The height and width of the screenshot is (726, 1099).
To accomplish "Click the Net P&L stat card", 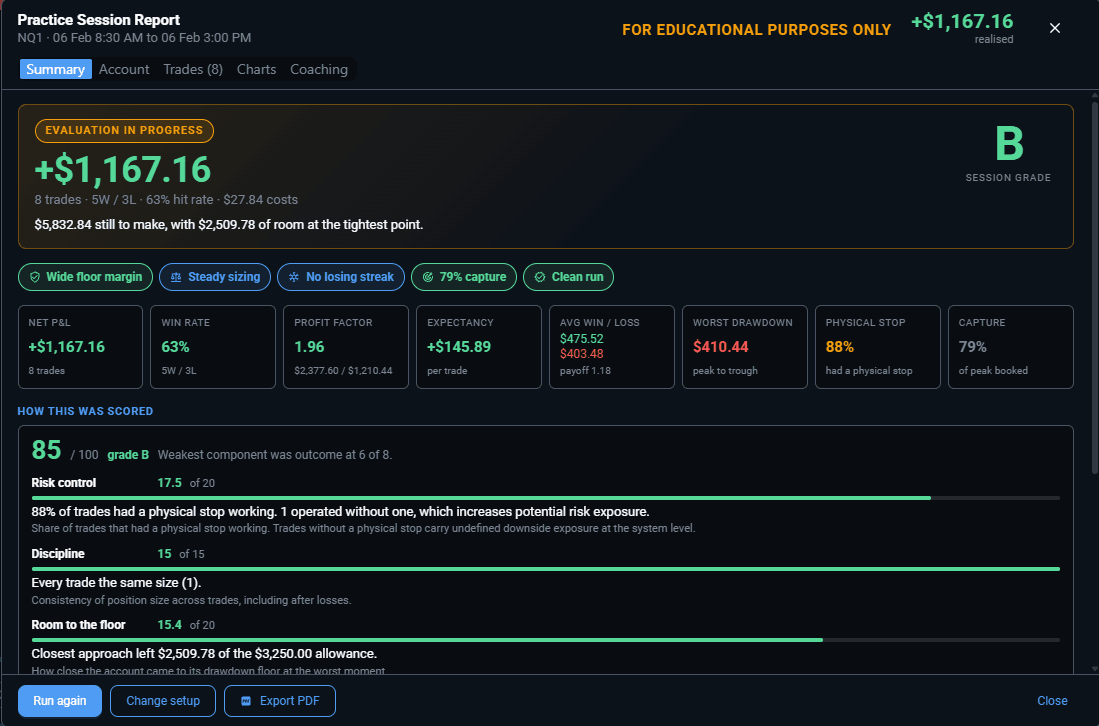I will (80, 347).
